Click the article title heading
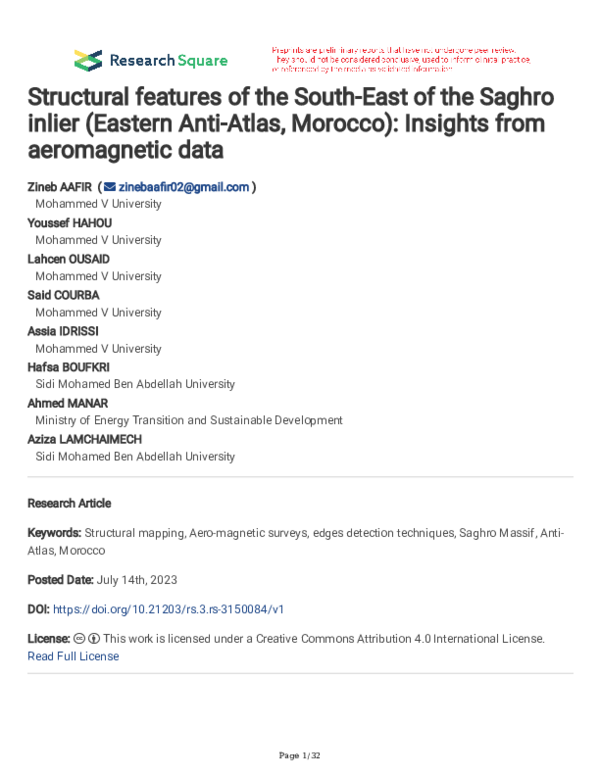This screenshot has height=776, width=600. click(x=291, y=123)
